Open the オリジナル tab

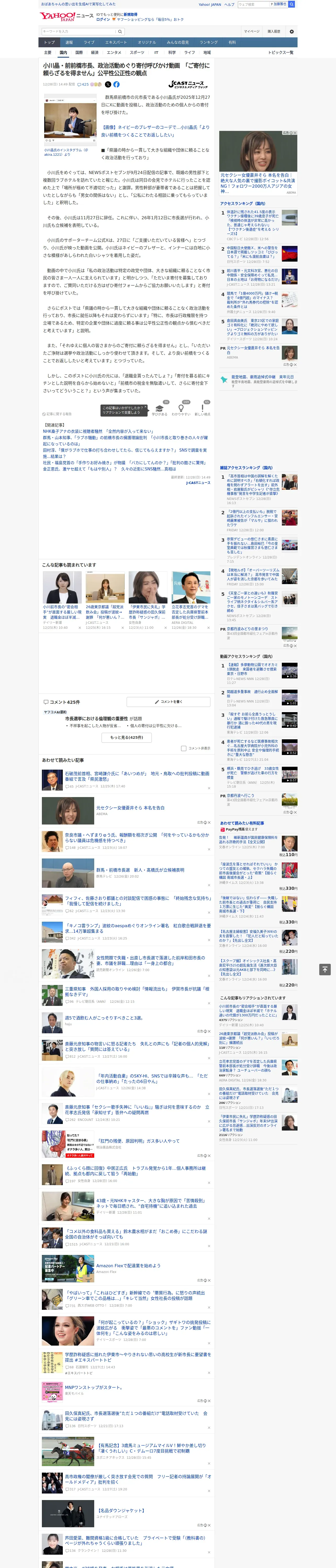147,43
